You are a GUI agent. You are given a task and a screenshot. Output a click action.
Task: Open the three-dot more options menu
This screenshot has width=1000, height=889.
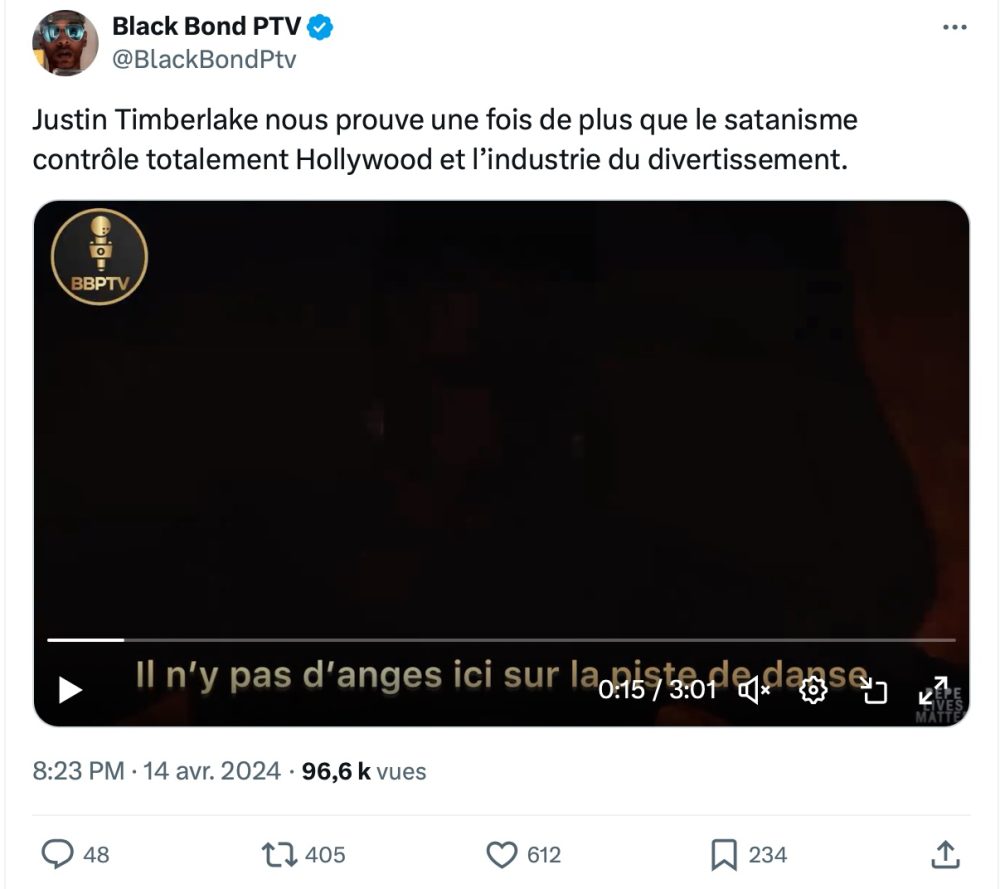(954, 27)
